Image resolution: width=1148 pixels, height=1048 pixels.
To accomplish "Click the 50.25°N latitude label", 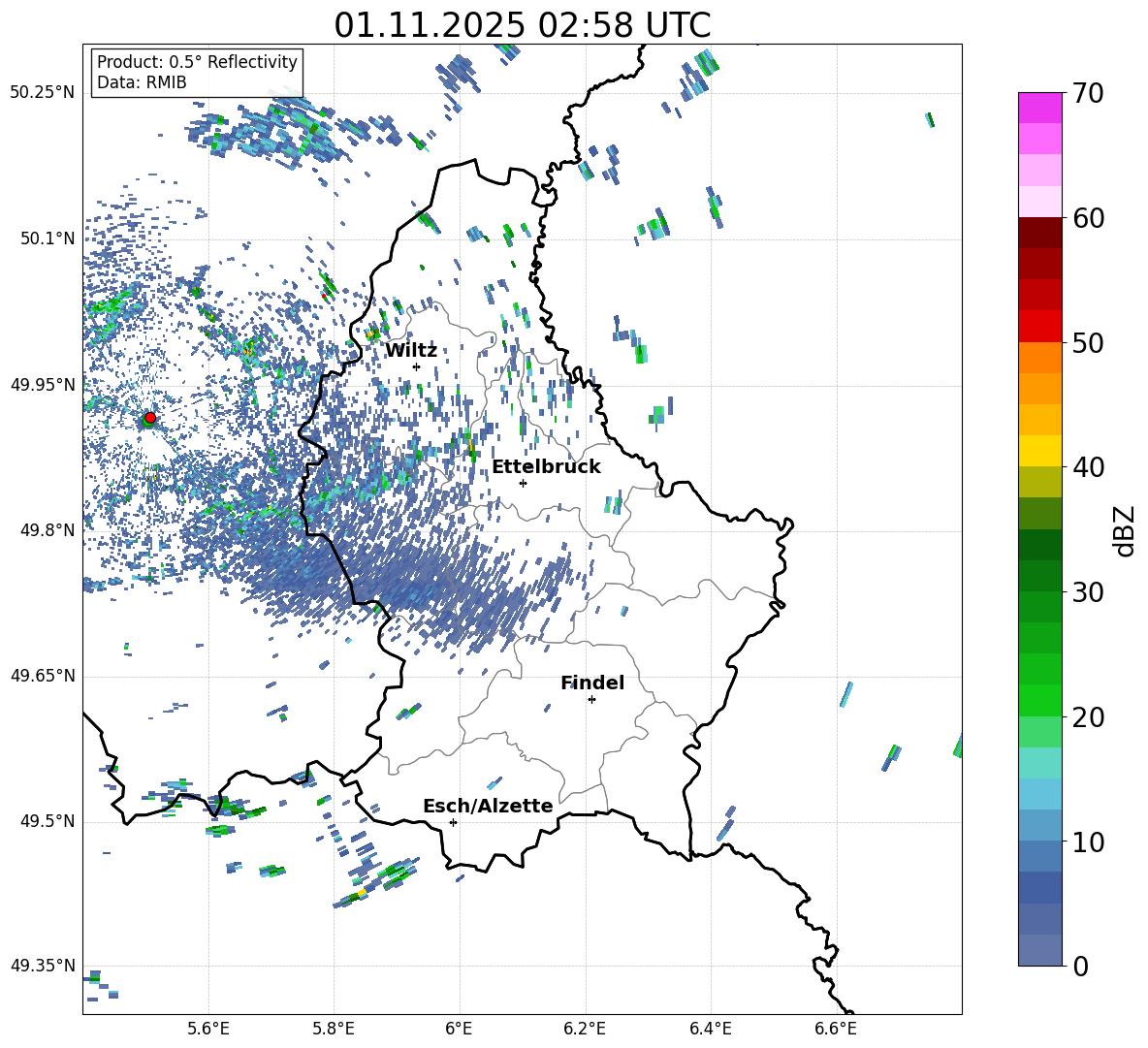I will [43, 93].
